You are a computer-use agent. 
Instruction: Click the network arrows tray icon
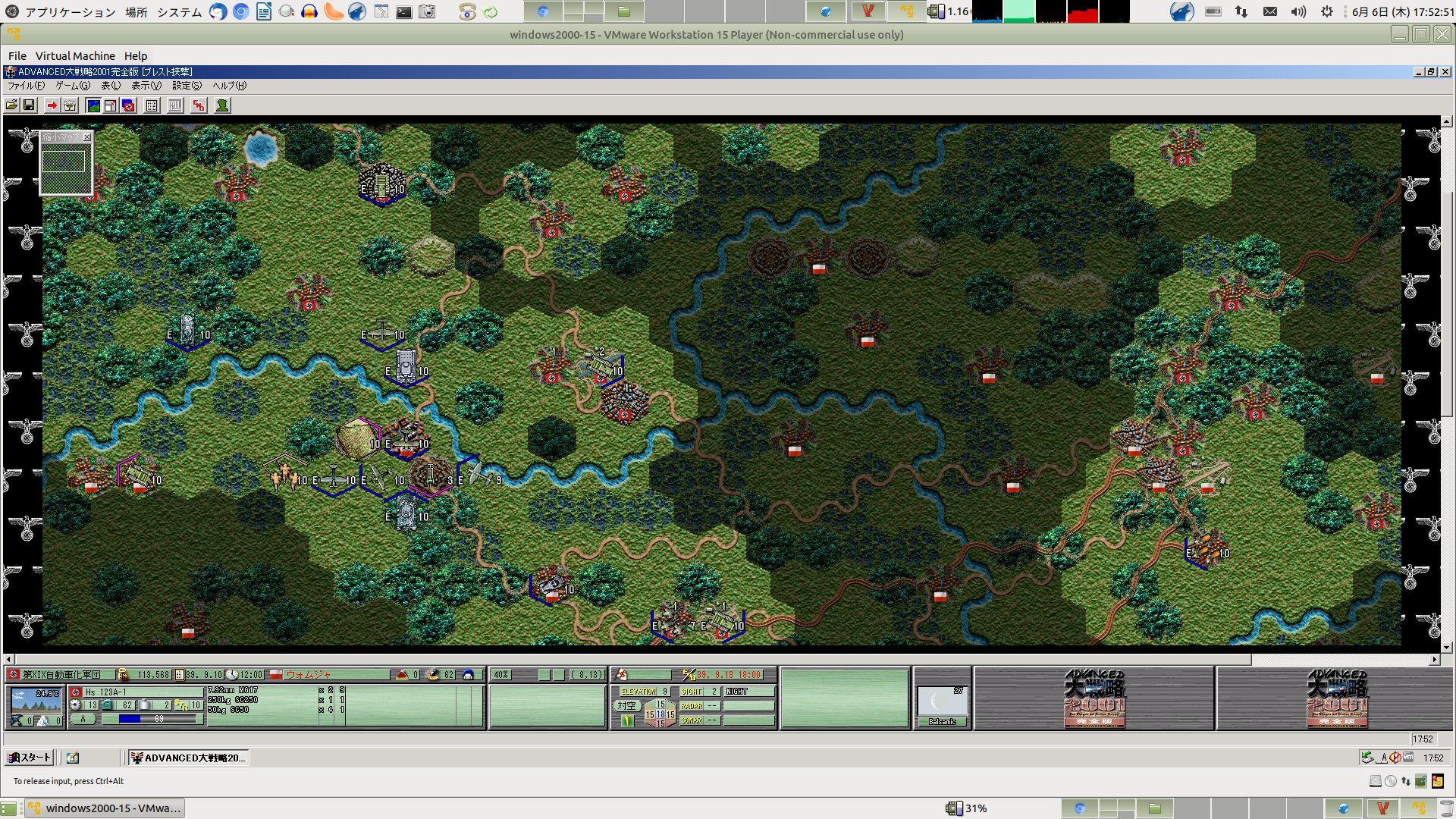pyautogui.click(x=1241, y=11)
